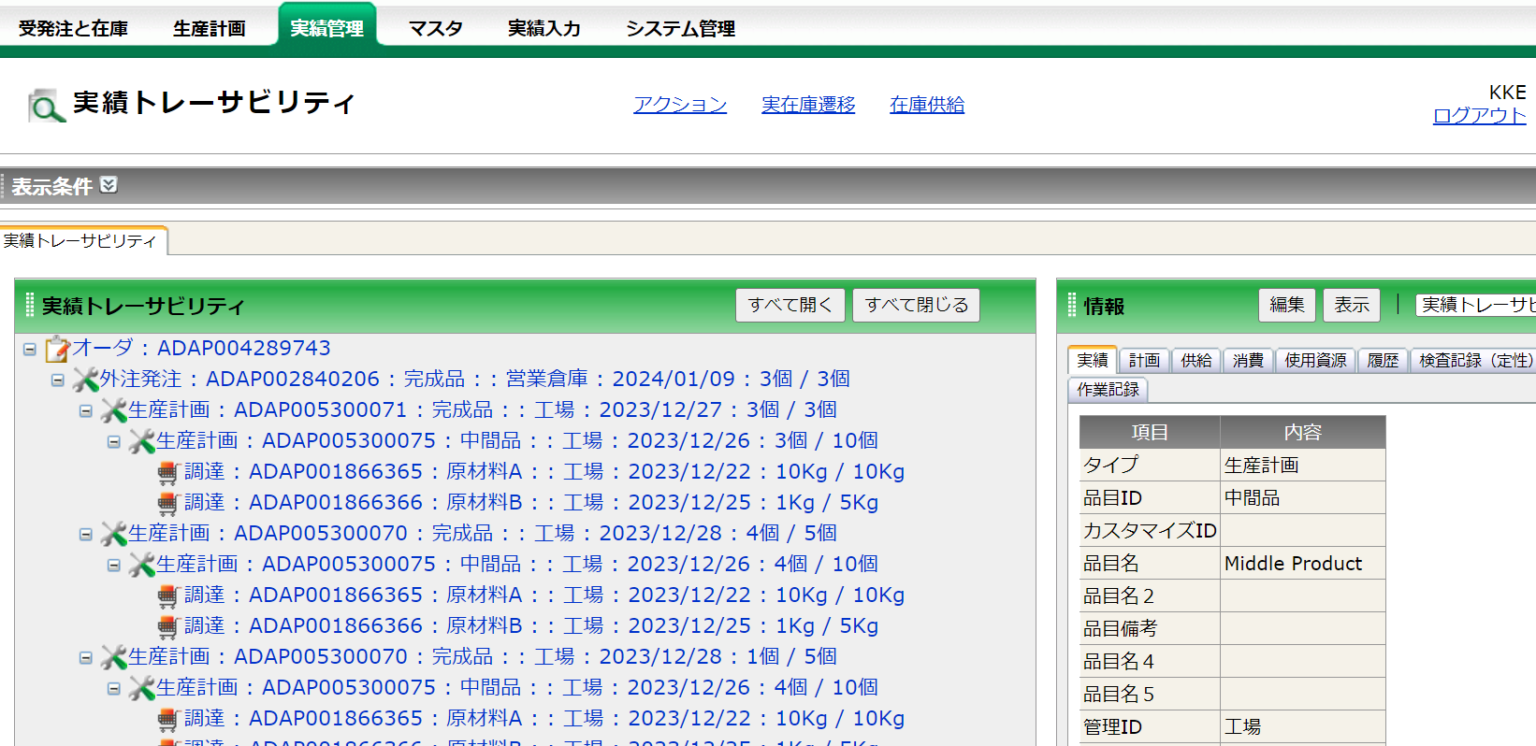Collapse the 表示条件 section chevron

[x=108, y=185]
